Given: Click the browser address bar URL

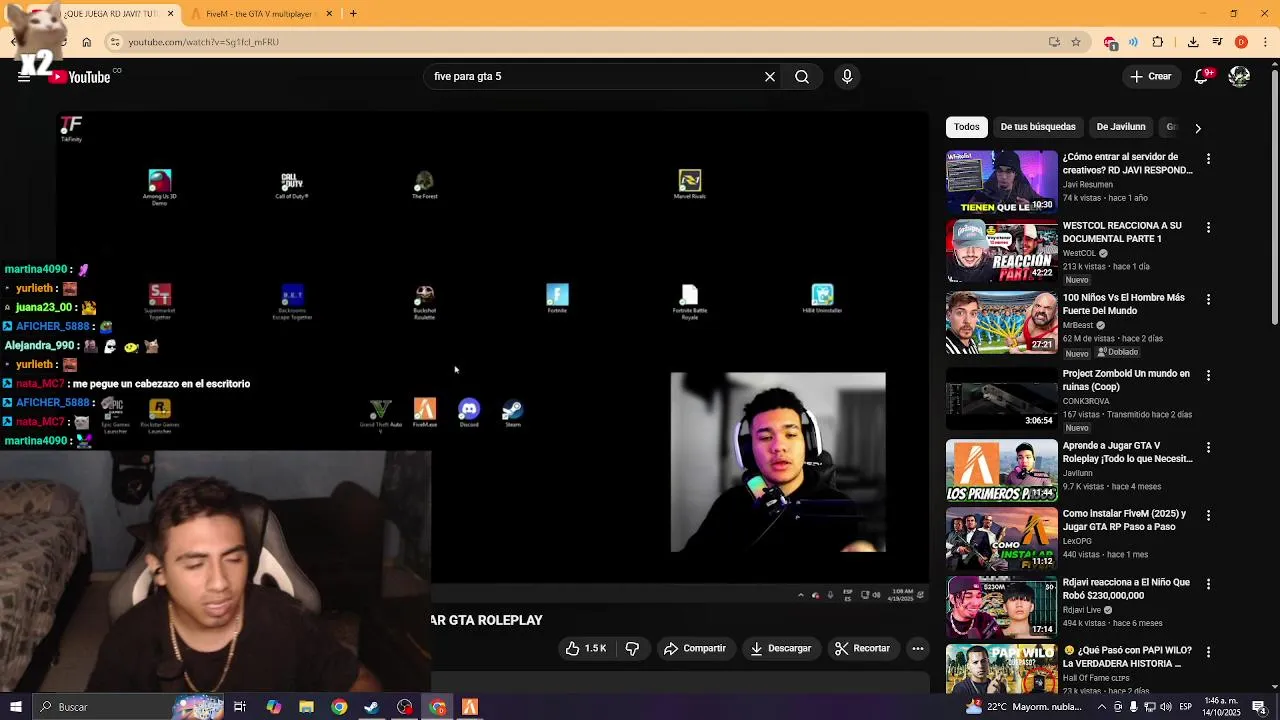Looking at the screenshot, I should pos(203,42).
